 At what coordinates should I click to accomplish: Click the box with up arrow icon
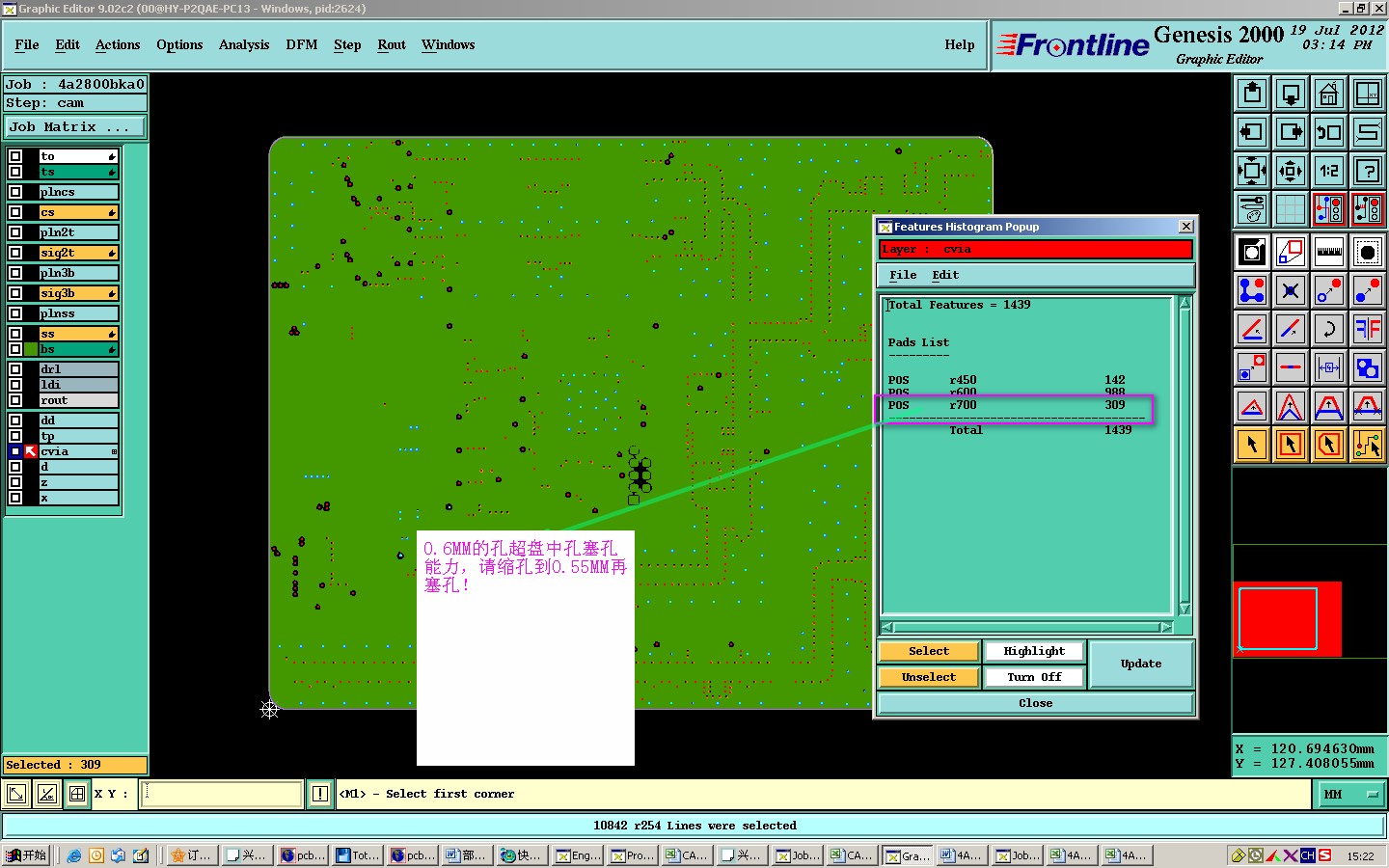[1251, 94]
